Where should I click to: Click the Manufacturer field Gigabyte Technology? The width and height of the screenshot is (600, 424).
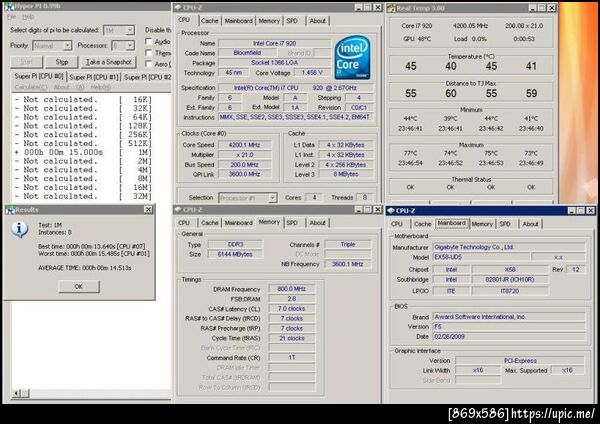pyautogui.click(x=509, y=247)
